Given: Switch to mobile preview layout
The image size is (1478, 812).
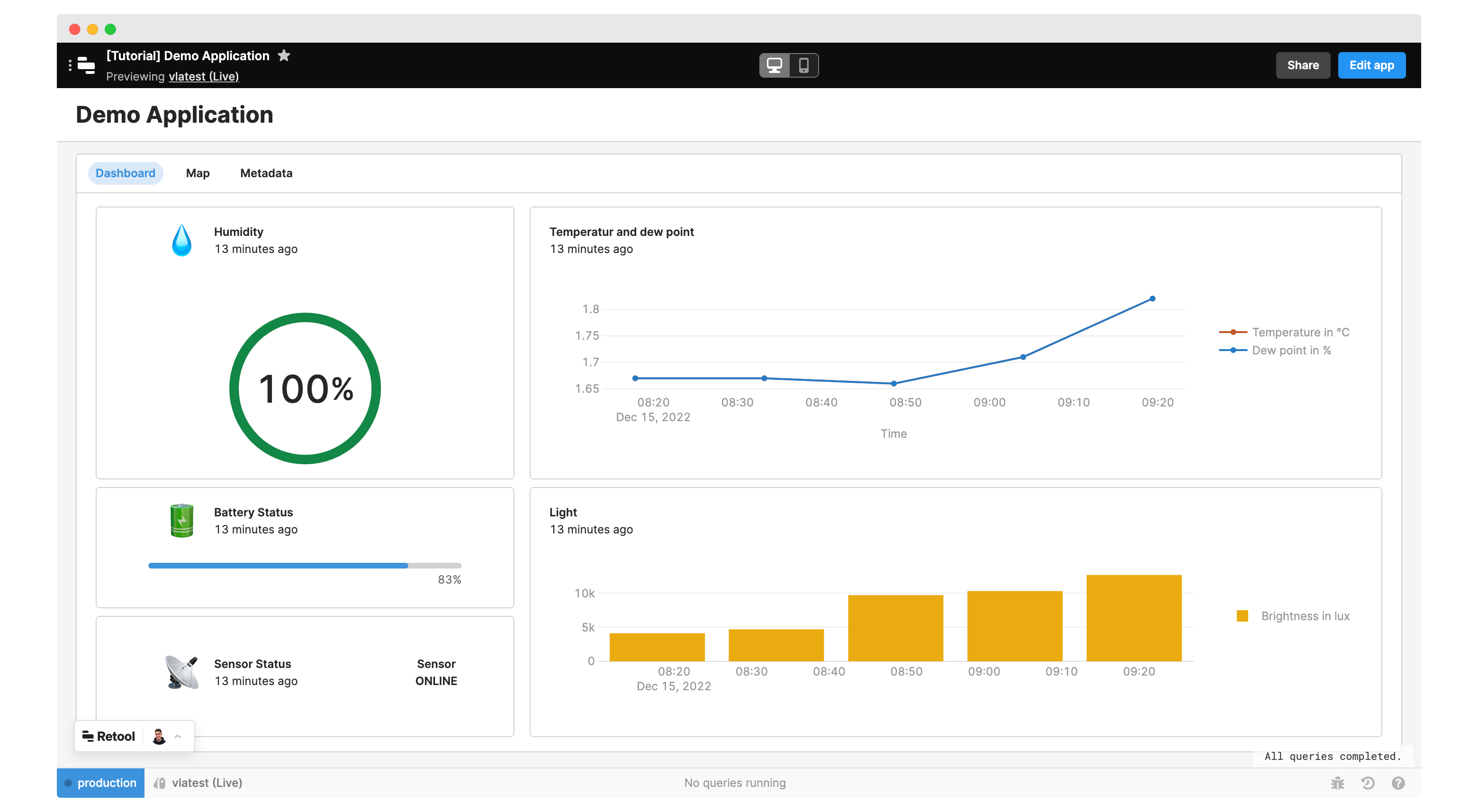Looking at the screenshot, I should pyautogui.click(x=803, y=65).
